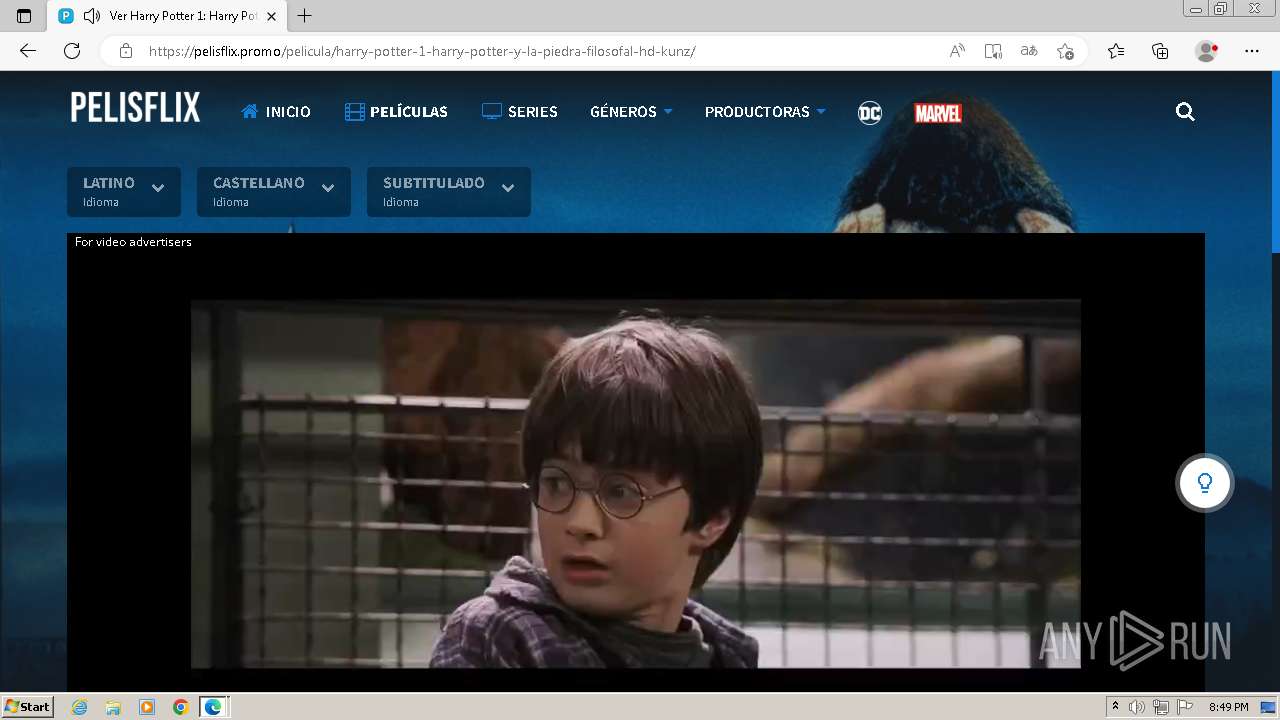Open the DC logo category

[870, 113]
